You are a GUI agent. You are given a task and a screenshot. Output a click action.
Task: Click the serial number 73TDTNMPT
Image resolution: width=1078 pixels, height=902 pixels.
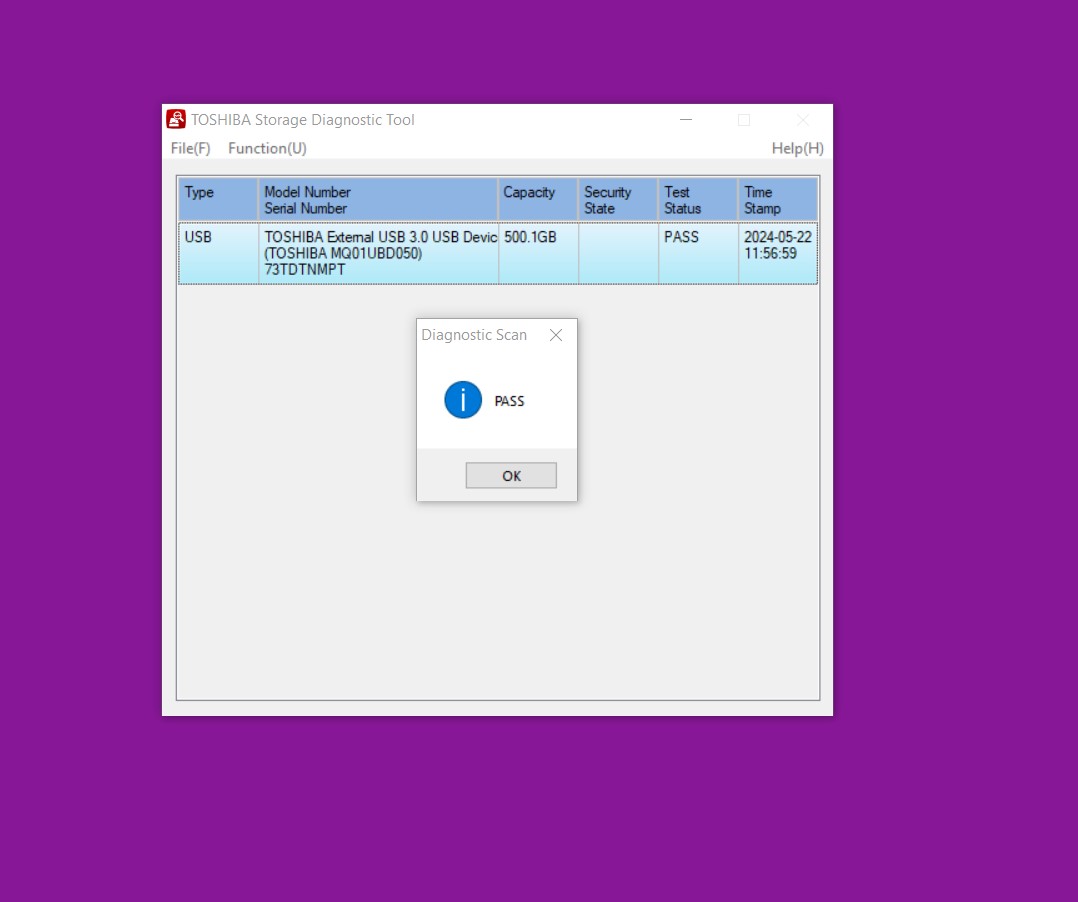[303, 269]
